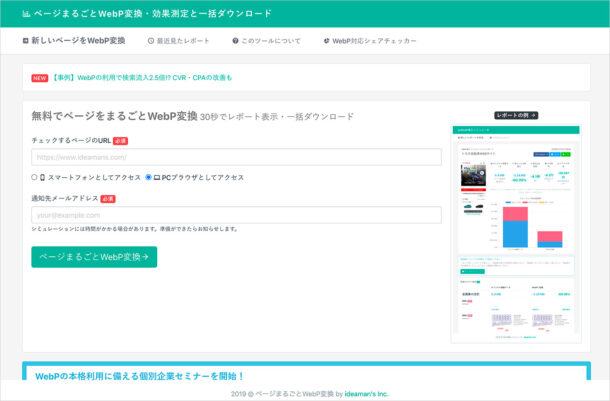Click the clock icon before 最近見たレポート

click(151, 41)
